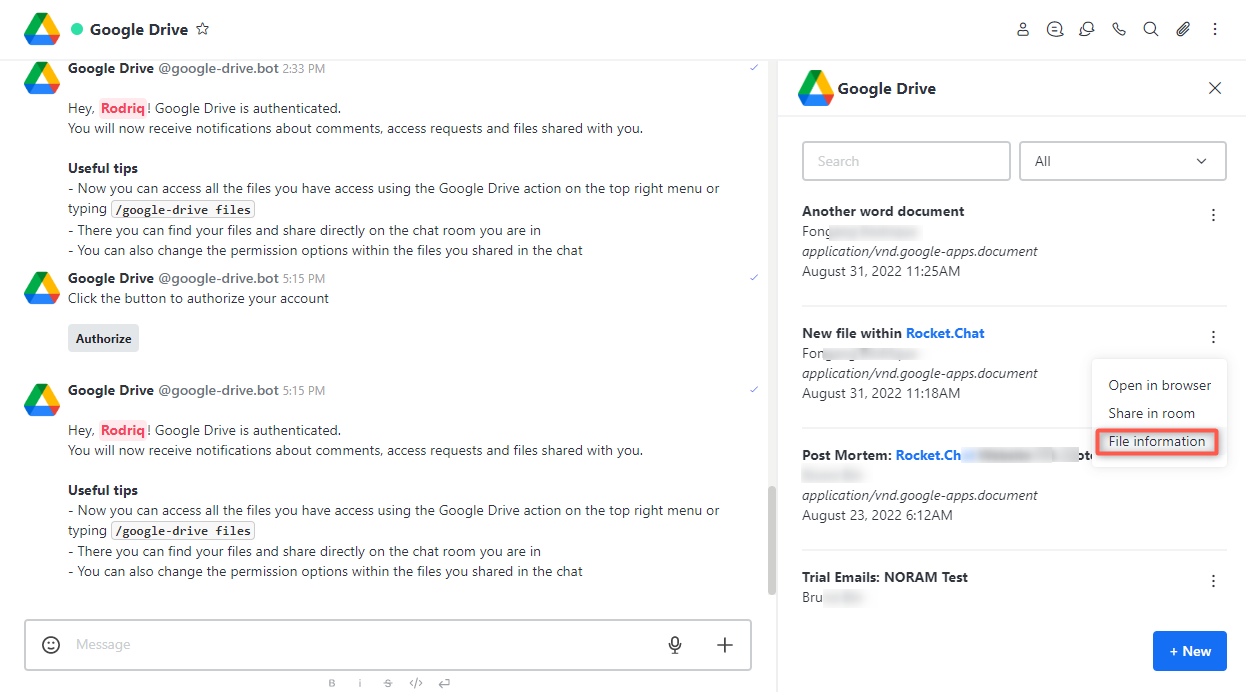The image size is (1246, 692).
Task: Click the date August 31, 2022 11:25AM
Action: (881, 271)
